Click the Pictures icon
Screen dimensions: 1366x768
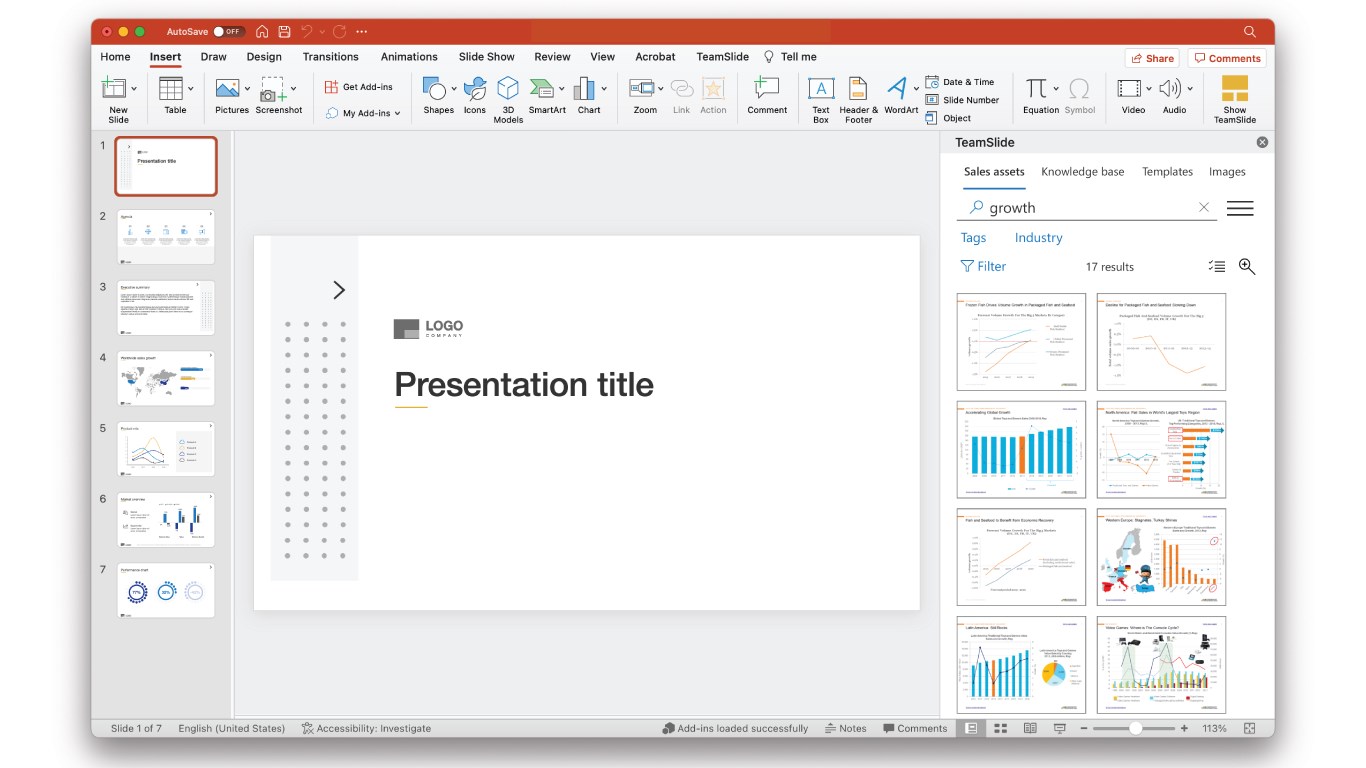pyautogui.click(x=227, y=88)
